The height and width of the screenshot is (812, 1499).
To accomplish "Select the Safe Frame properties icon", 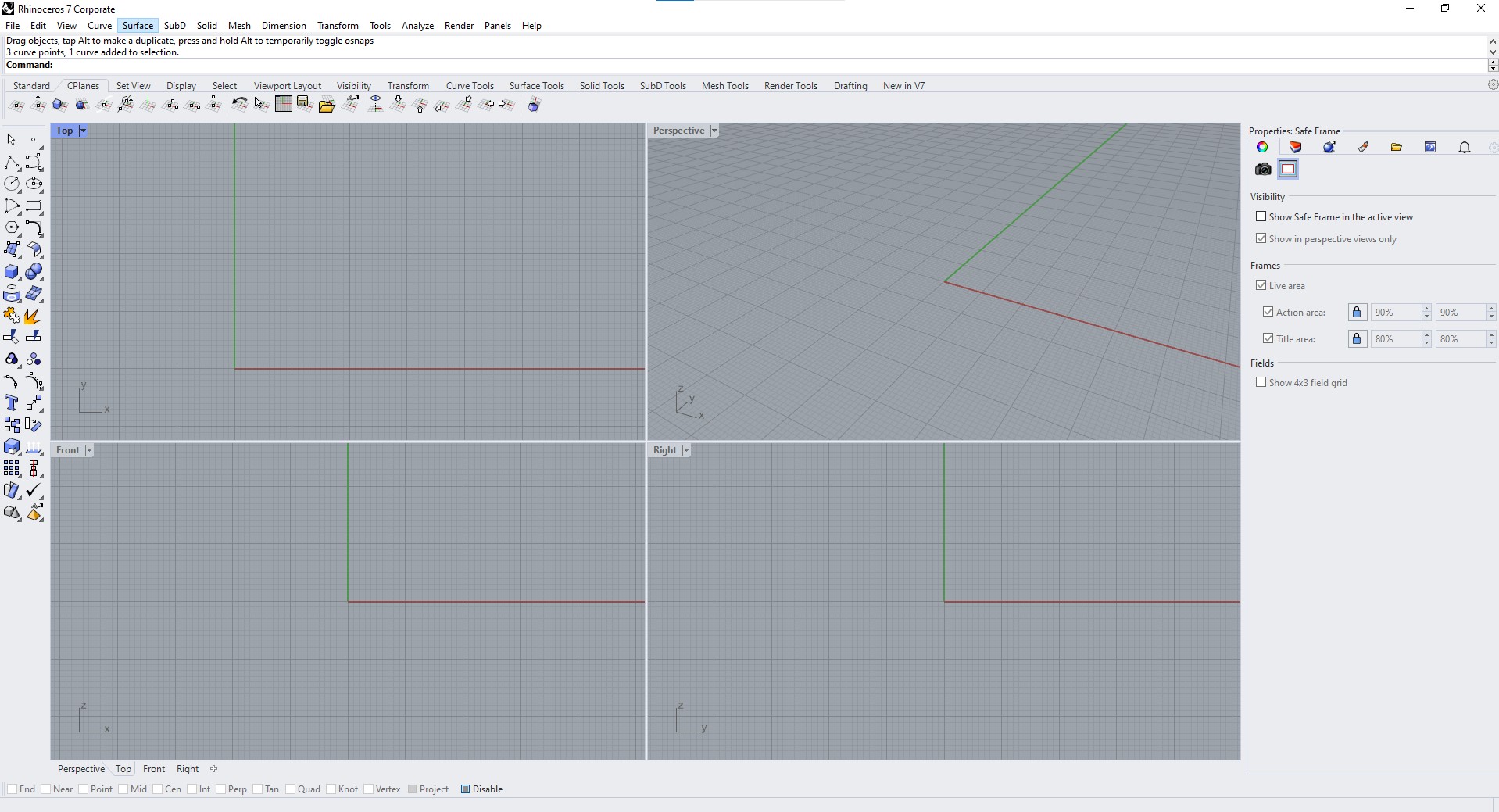I will [x=1288, y=170].
